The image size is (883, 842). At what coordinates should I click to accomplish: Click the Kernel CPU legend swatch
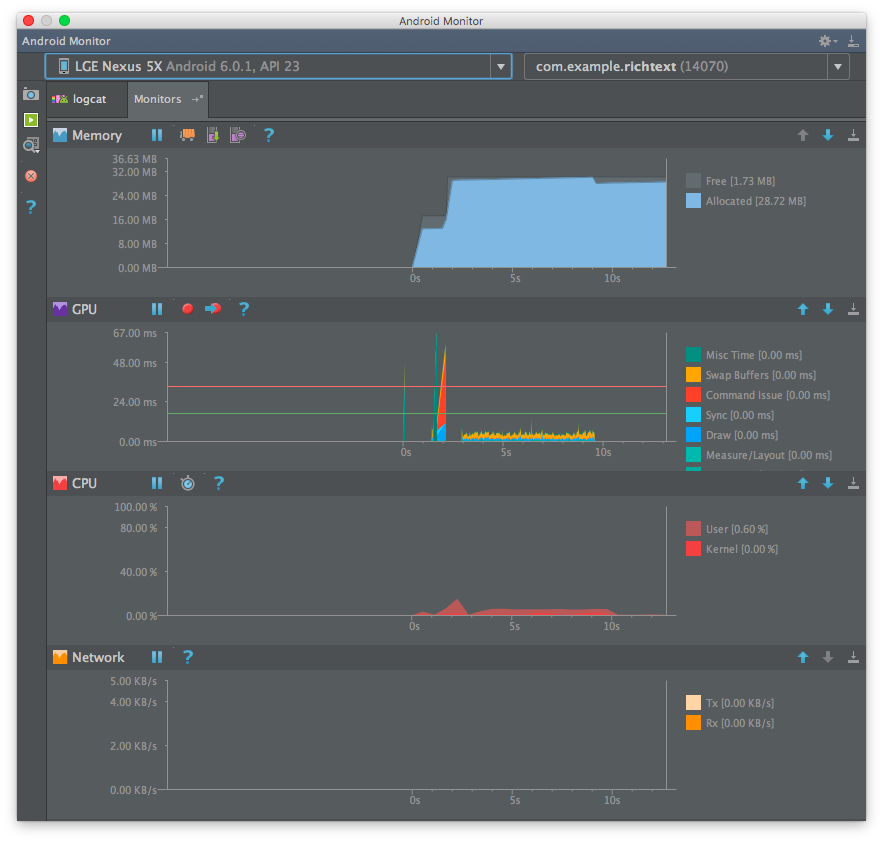coord(693,549)
